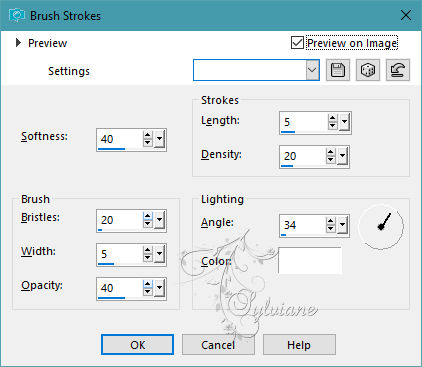The width and height of the screenshot is (422, 367).
Task: Click the Brush Strokes title bar icon
Action: point(17,15)
